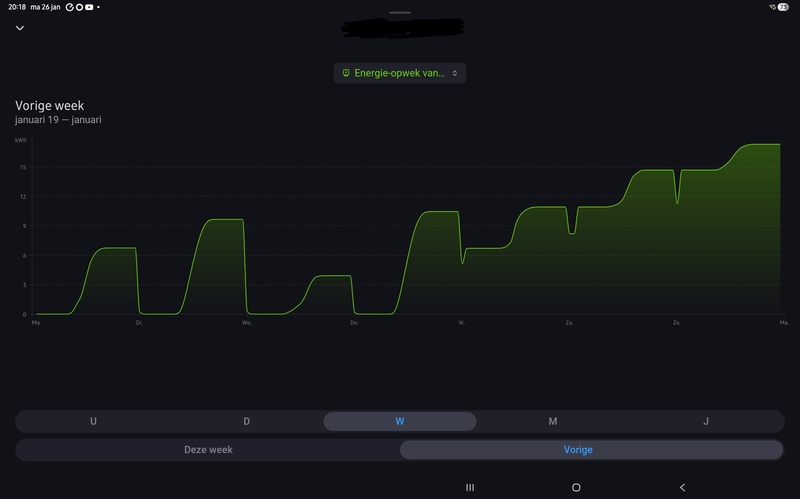Image resolution: width=800 pixels, height=499 pixels.
Task: Tap the 9 value on y-axis
Action: (24, 226)
